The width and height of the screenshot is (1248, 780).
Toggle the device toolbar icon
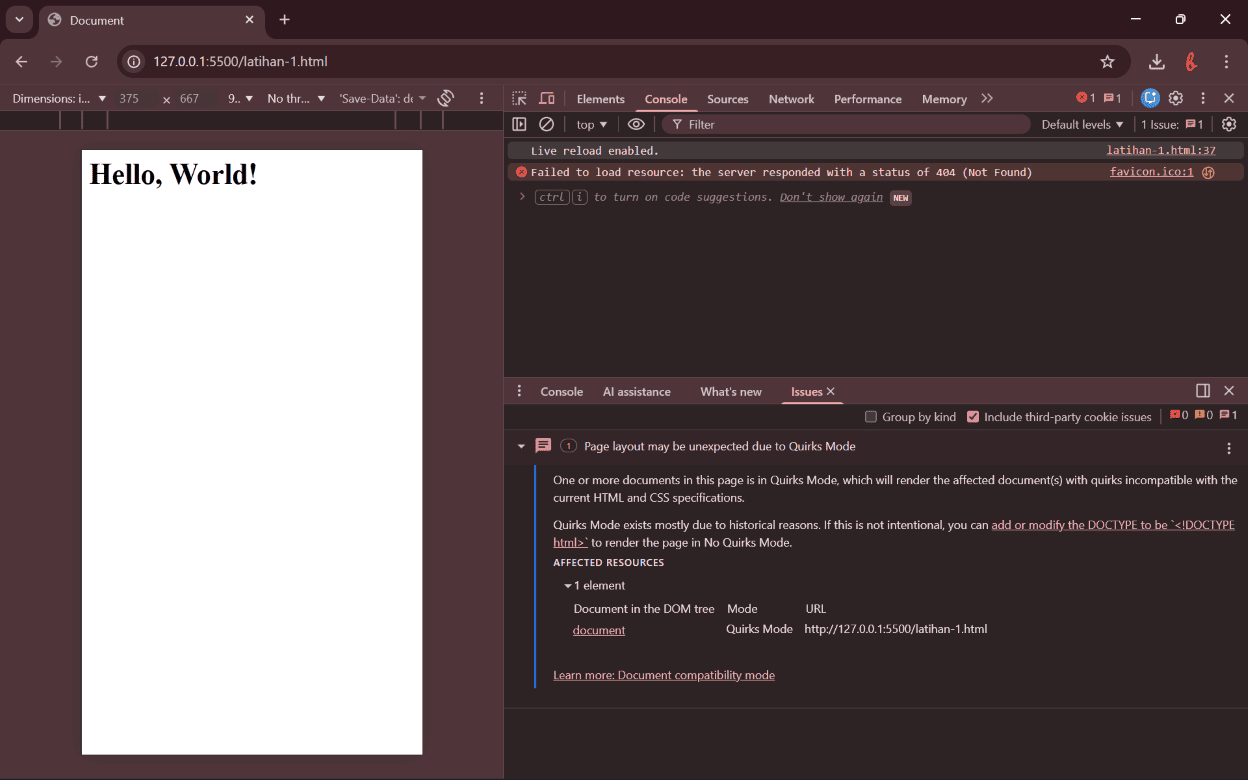[x=547, y=98]
